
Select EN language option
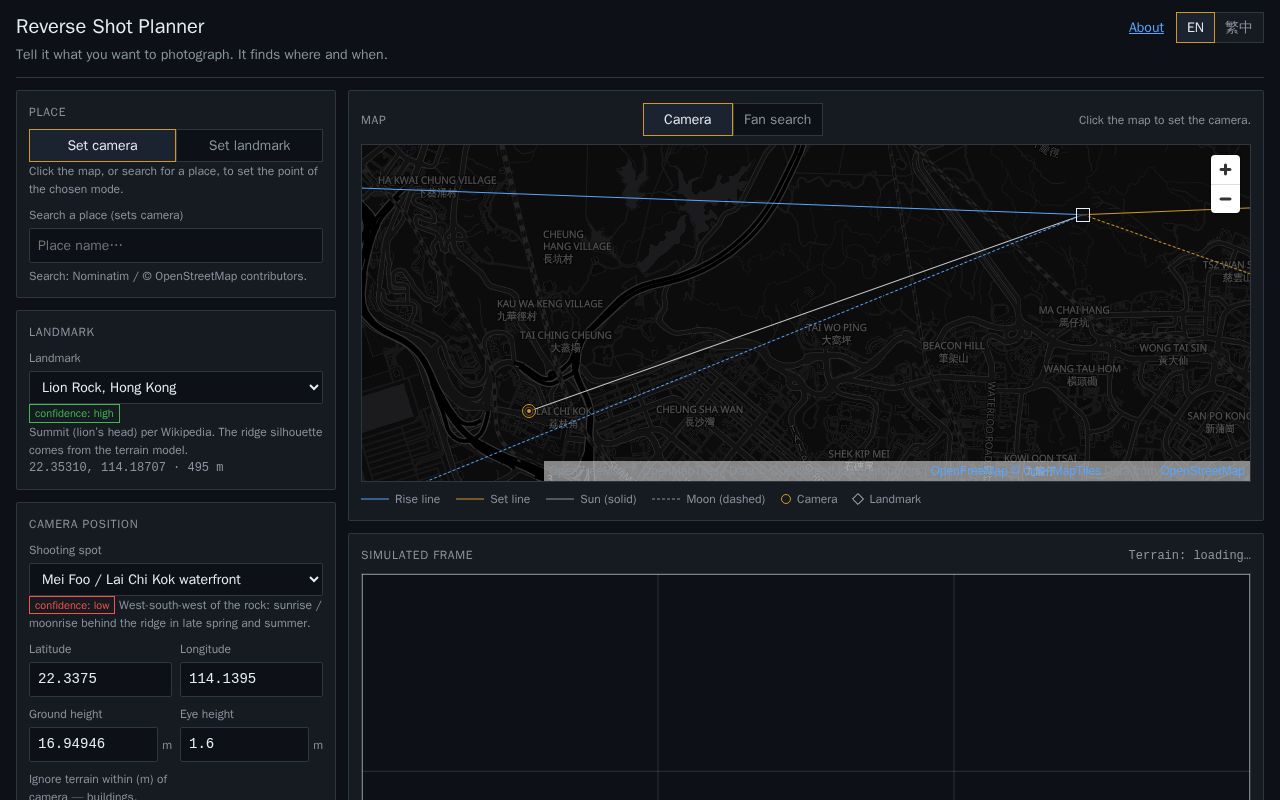tap(1195, 27)
